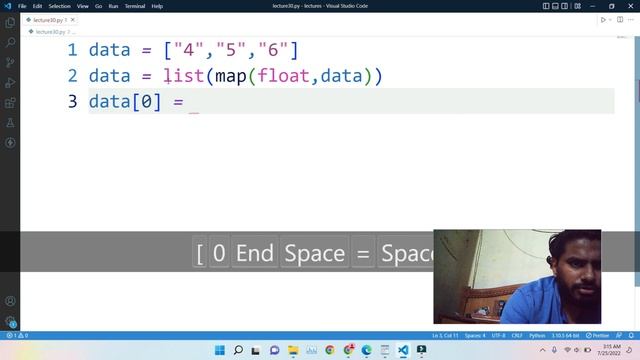This screenshot has width=640, height=360.
Task: Open the Search view in activity bar
Action: 10,42
